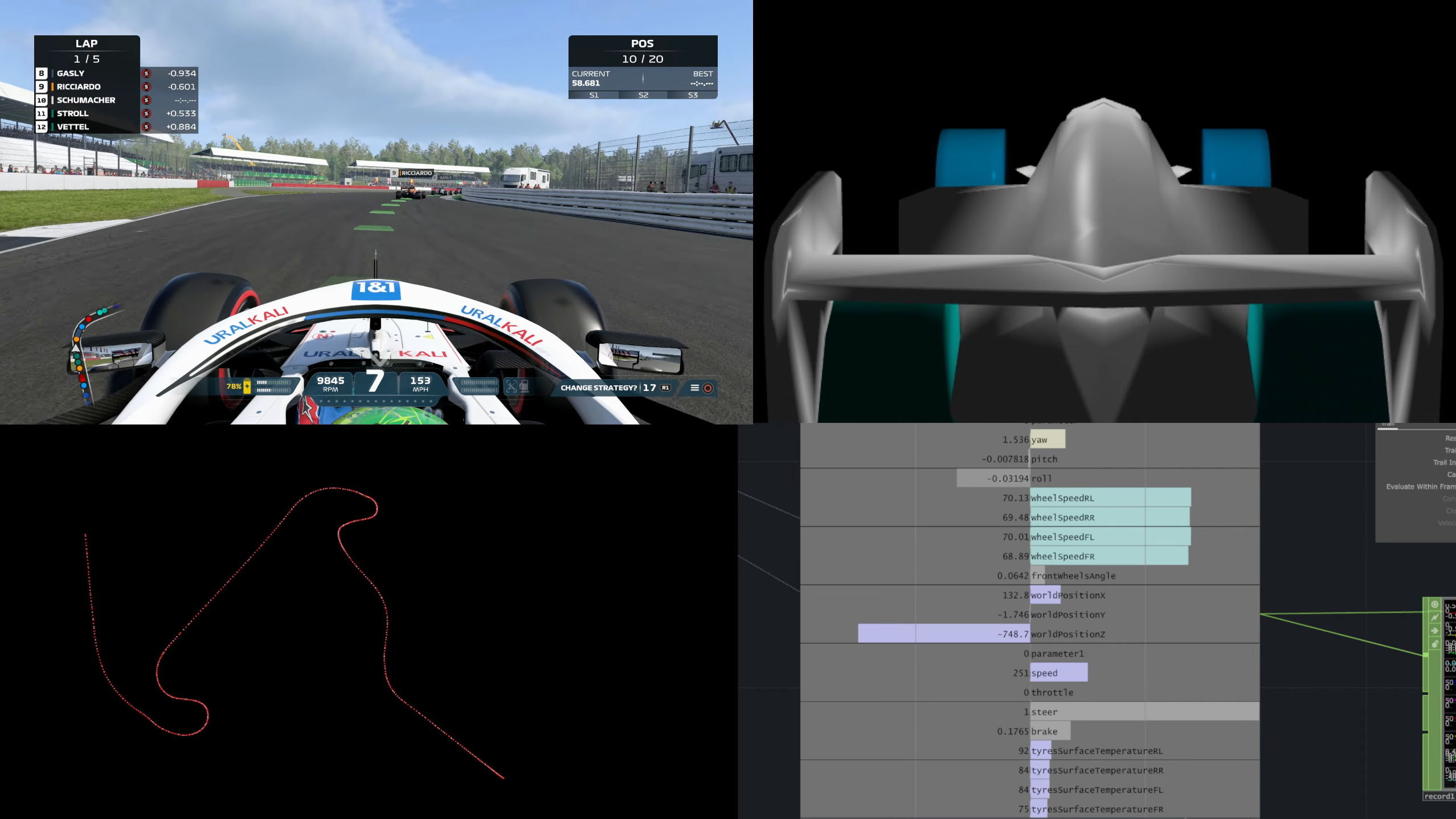Click the viewer active icon on record1 node
The height and width of the screenshot is (819, 1456).
tap(1434, 605)
